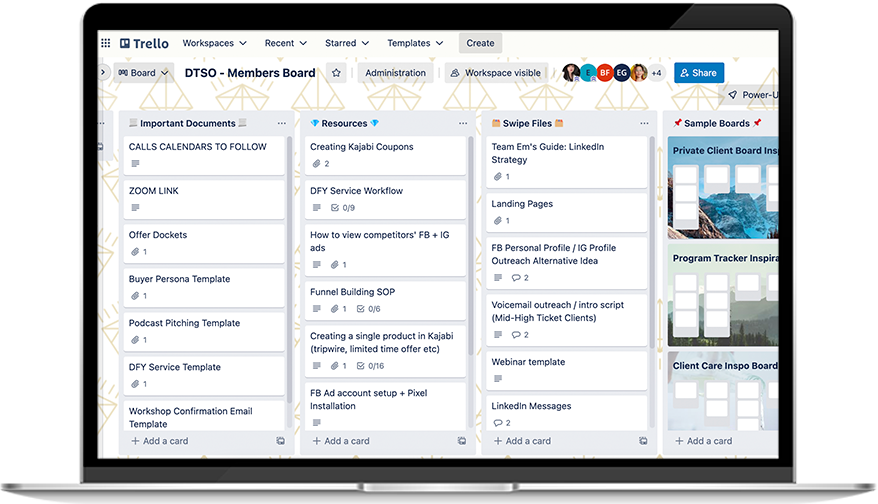Viewport: 878px width, 504px height.
Task: Open the teal E member avatar
Action: 588,73
